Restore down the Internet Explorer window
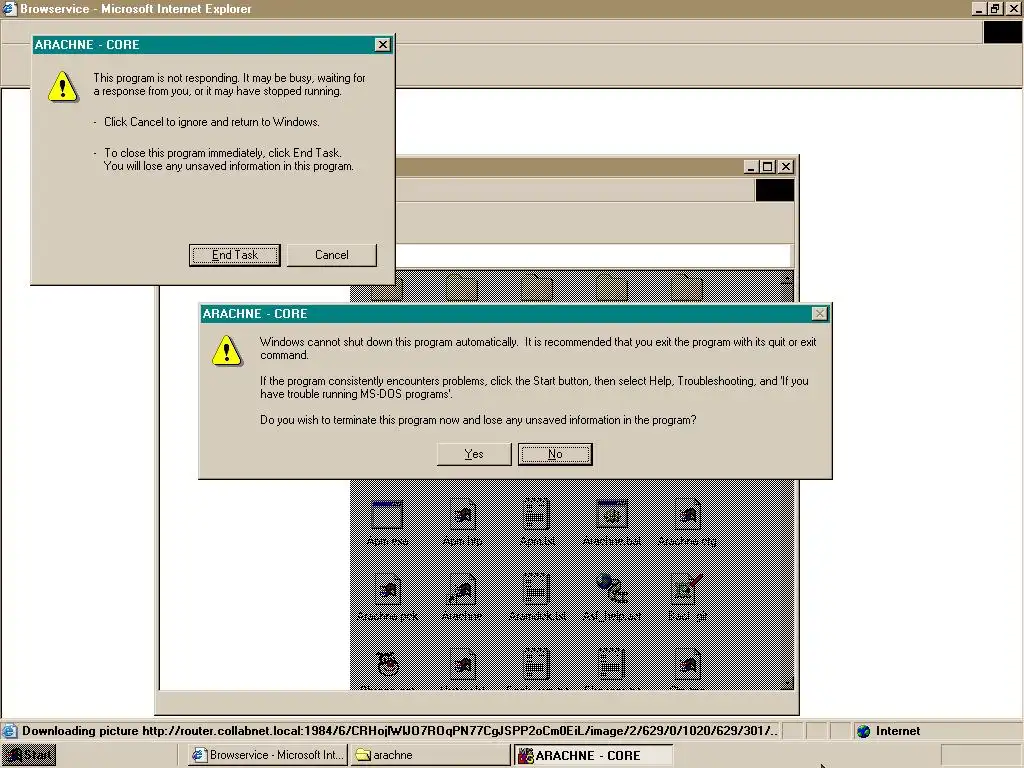The image size is (1024, 768). pos(995,8)
